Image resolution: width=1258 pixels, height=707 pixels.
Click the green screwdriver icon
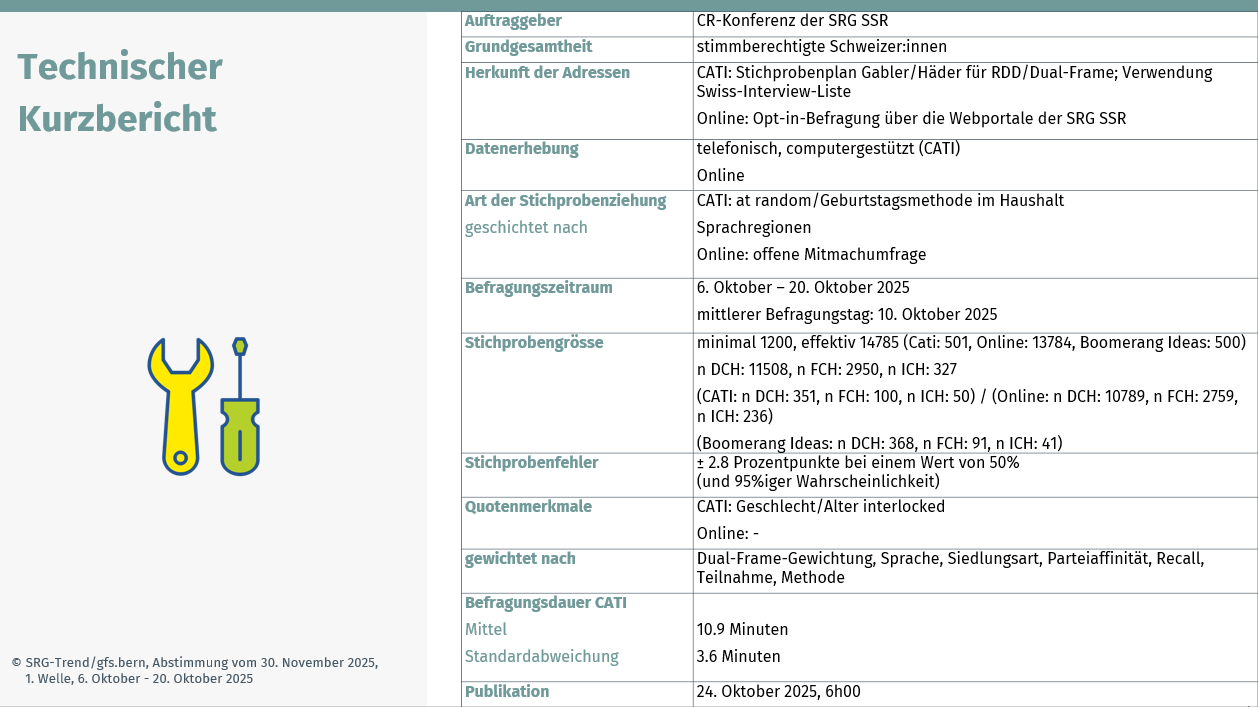(x=240, y=420)
